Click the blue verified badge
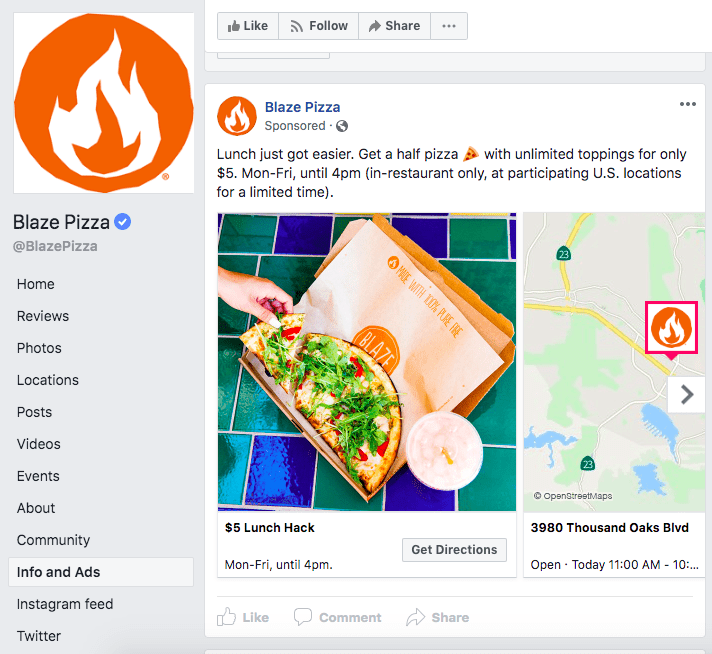 click(x=123, y=222)
